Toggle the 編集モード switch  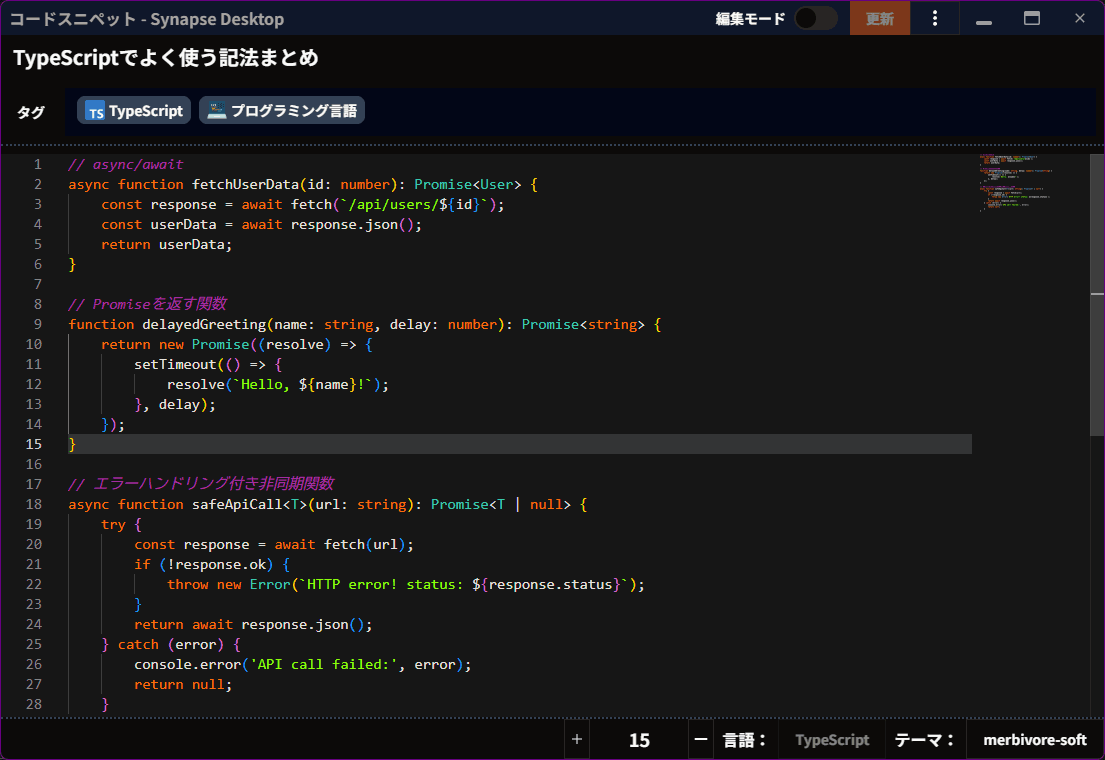click(815, 18)
